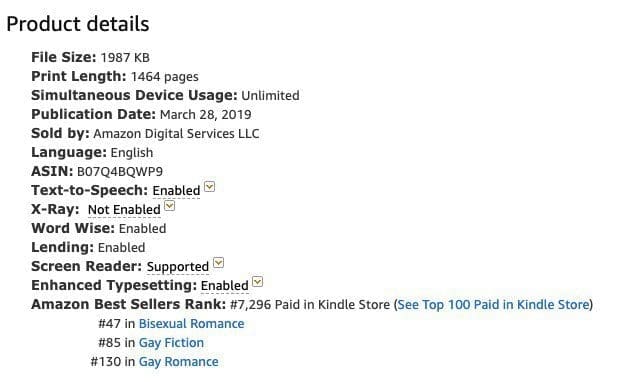636x382 pixels.
Task: Expand the Text-to-Speech info arrow icon
Action: click(209, 187)
